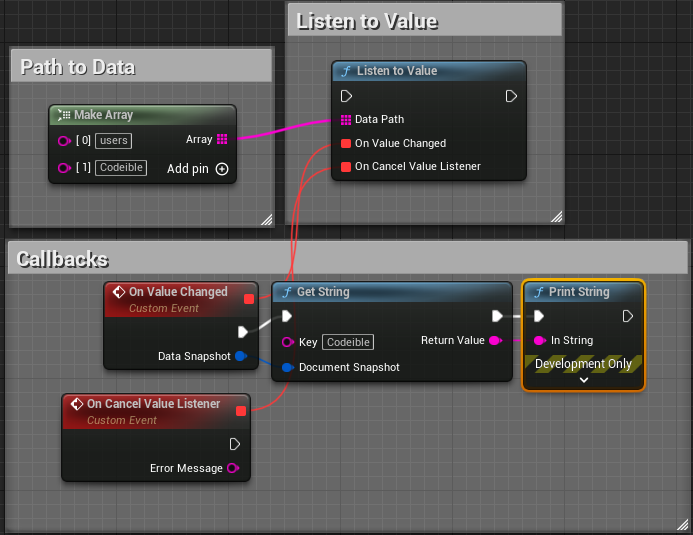Image resolution: width=693 pixels, height=535 pixels.
Task: Select the Listen to Value comment box title
Action: tap(367, 21)
